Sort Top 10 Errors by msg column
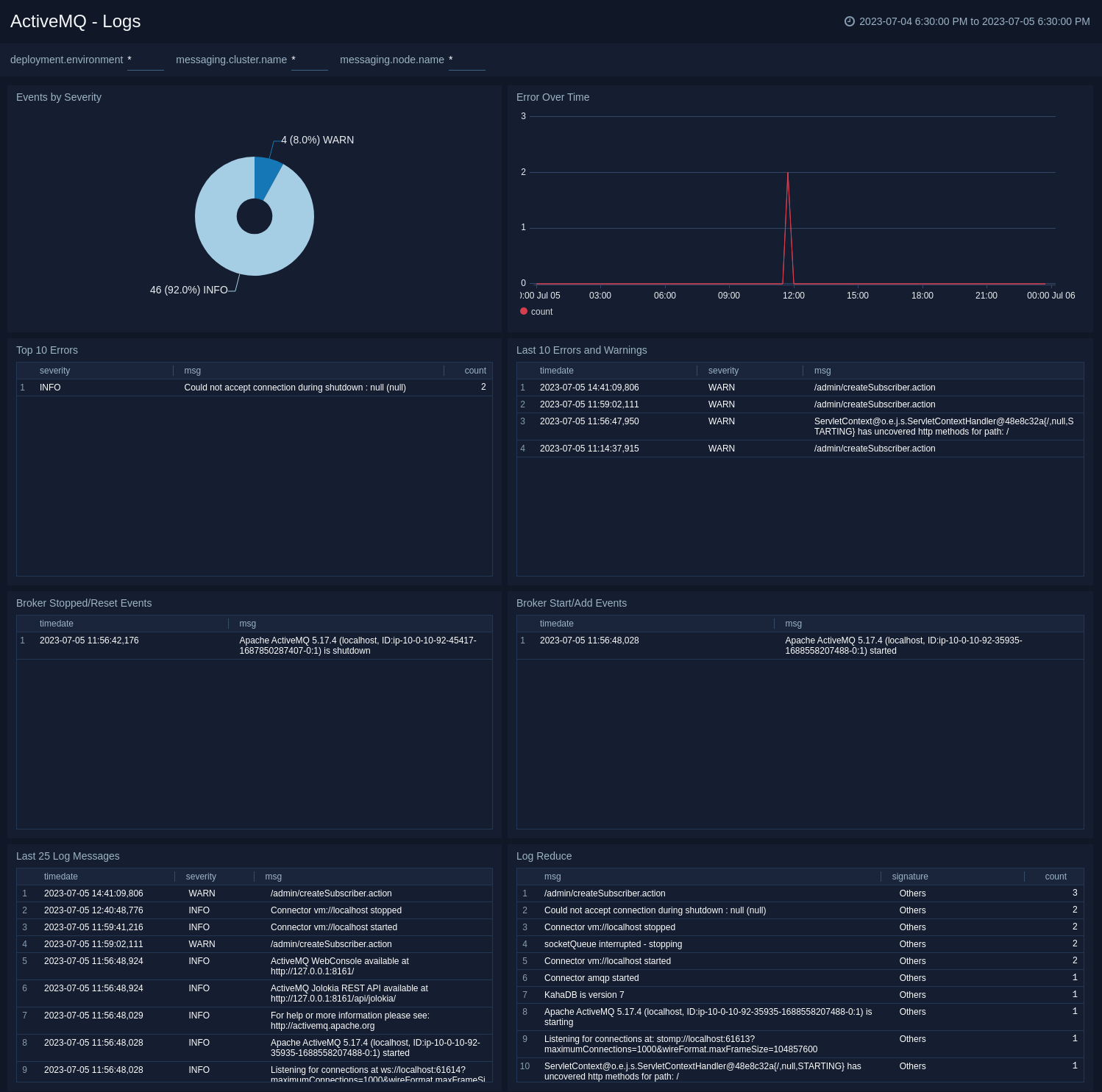 coord(192,371)
